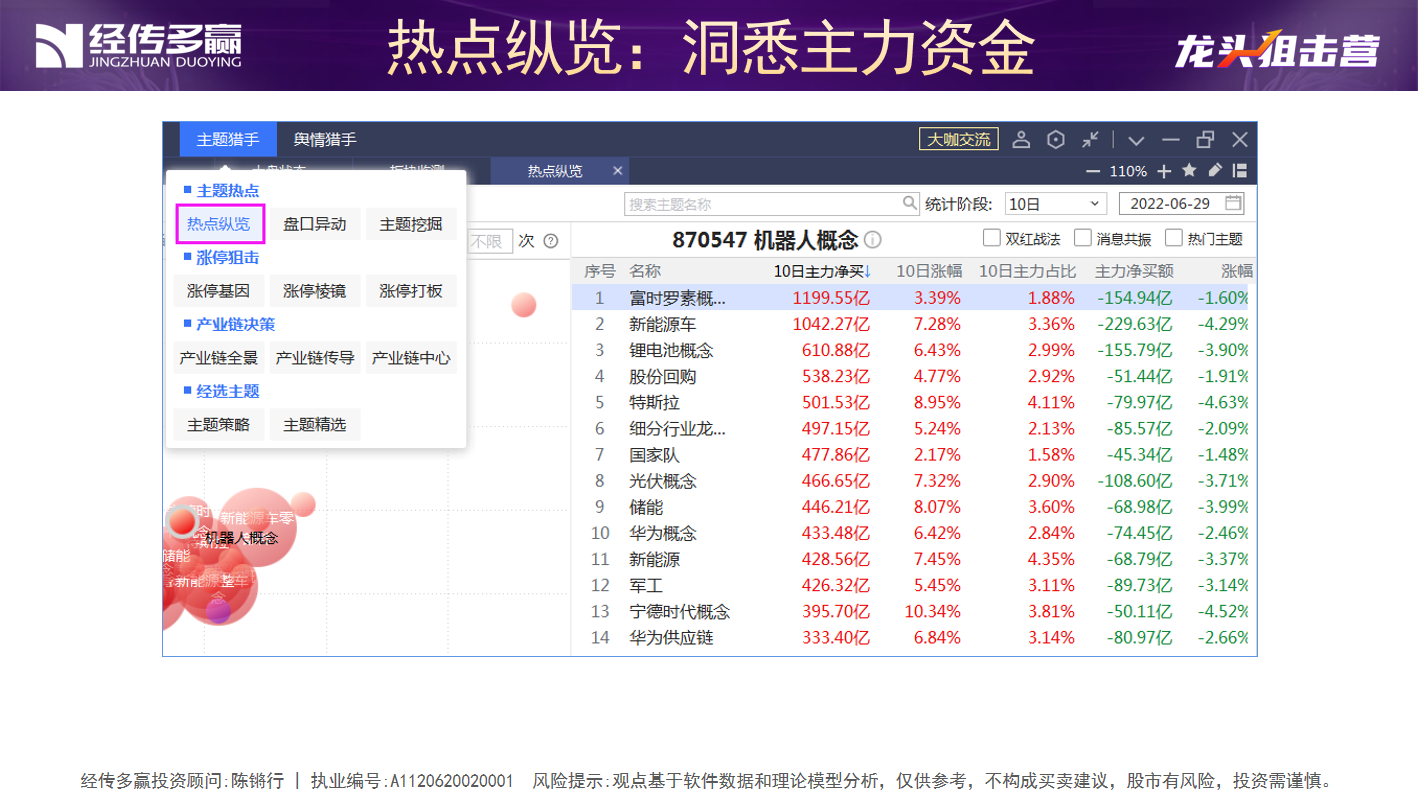Open the 统计阶段 10日 dropdown
The width and height of the screenshot is (1418, 796).
coord(1055,203)
